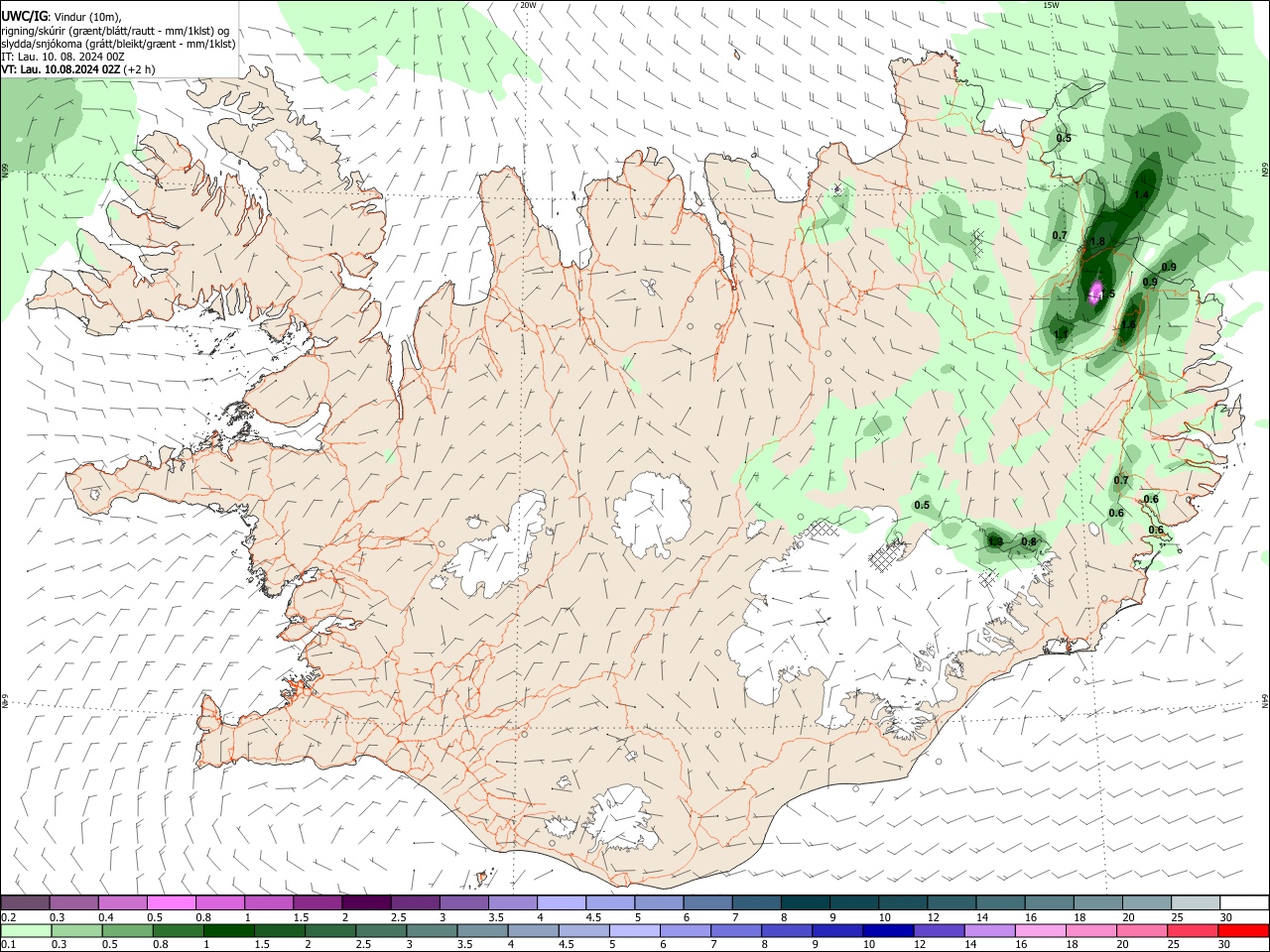Select the dark mauve 0.2–0.3 snow swatch
1270x952 pixels.
26,902
